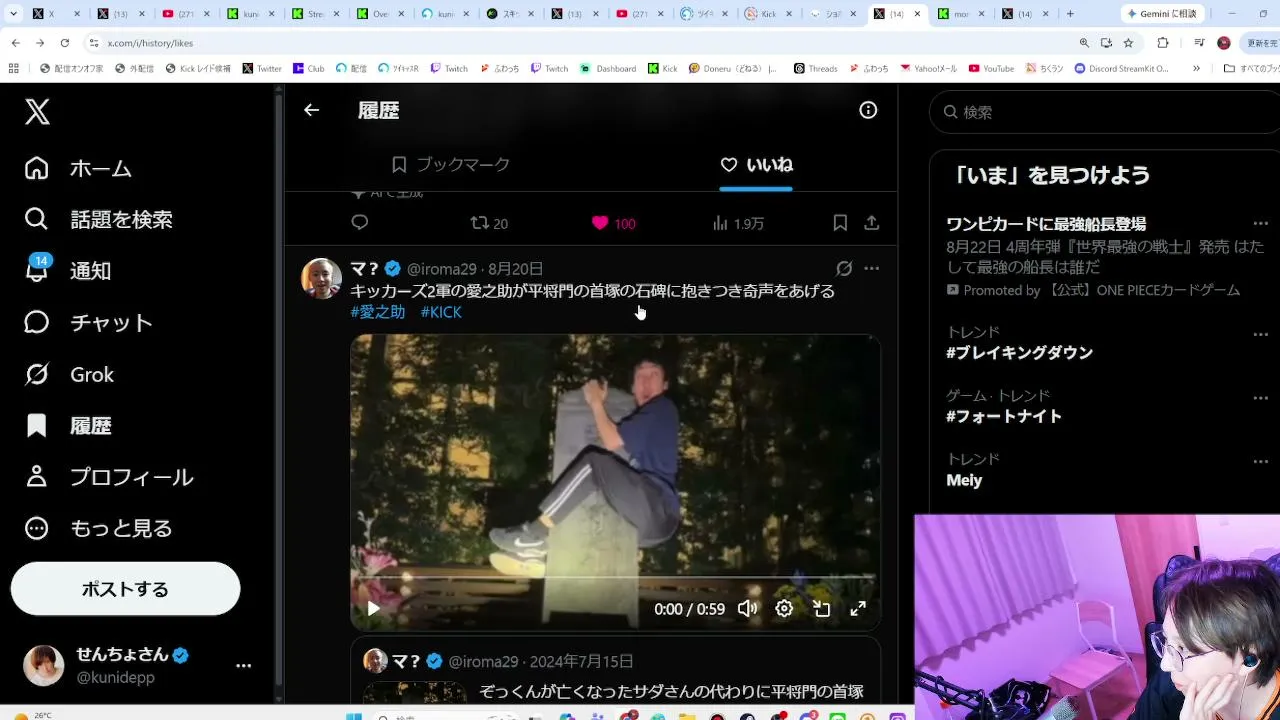The width and height of the screenshot is (1280, 720).
Task: Expand the bookmarks bar overflow chevron
Action: click(x=1196, y=69)
